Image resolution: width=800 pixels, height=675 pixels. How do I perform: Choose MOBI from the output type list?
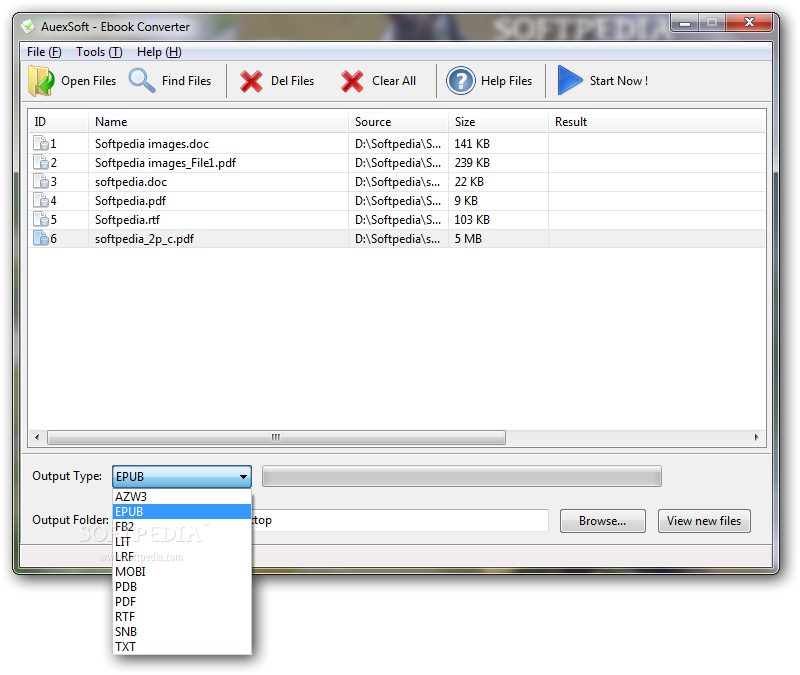coord(182,571)
